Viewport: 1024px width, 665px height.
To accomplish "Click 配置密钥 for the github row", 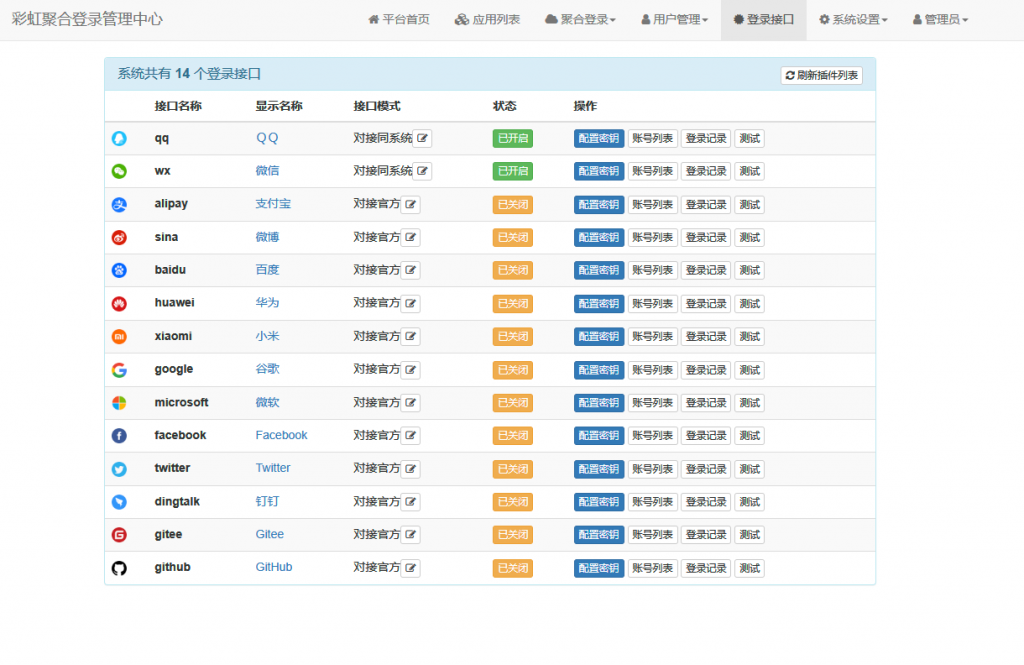I will [599, 568].
